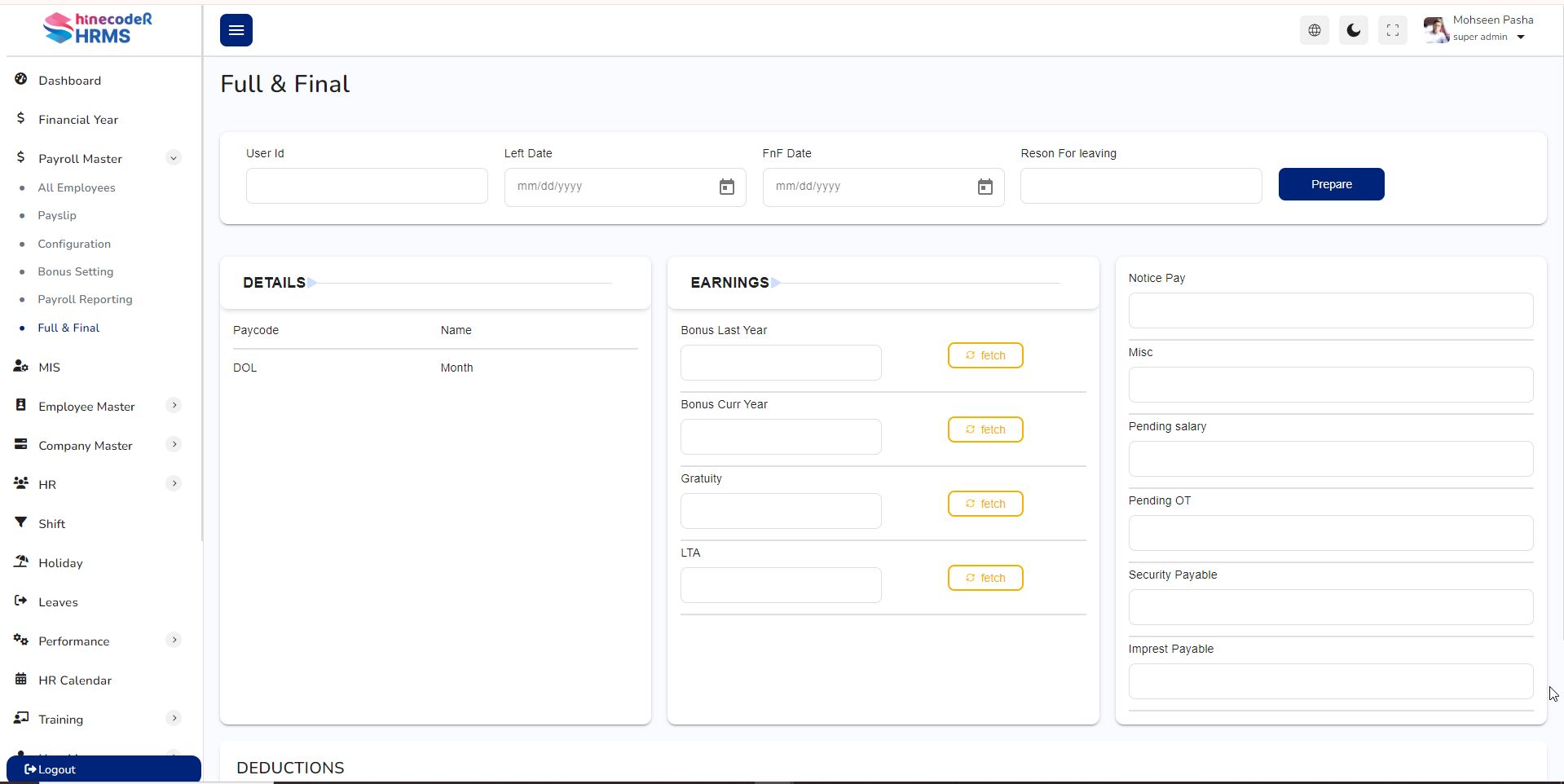This screenshot has height=784, width=1564.
Task: Click the Employee Master badge icon
Action: [x=21, y=405]
